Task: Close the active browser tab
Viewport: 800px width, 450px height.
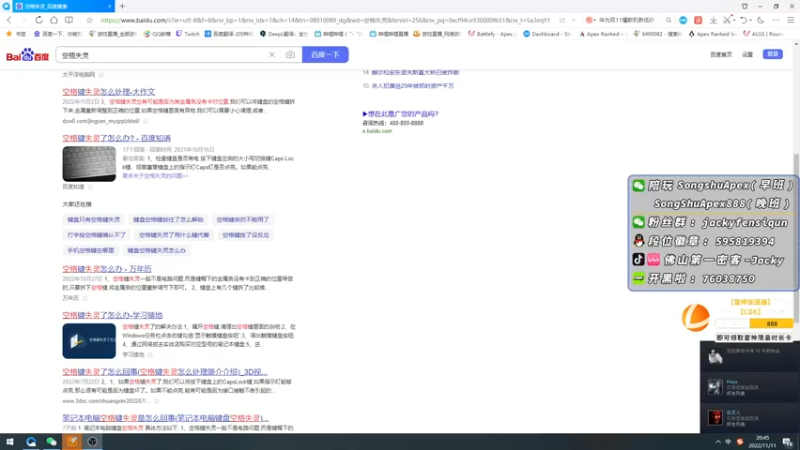Action: coord(109,6)
